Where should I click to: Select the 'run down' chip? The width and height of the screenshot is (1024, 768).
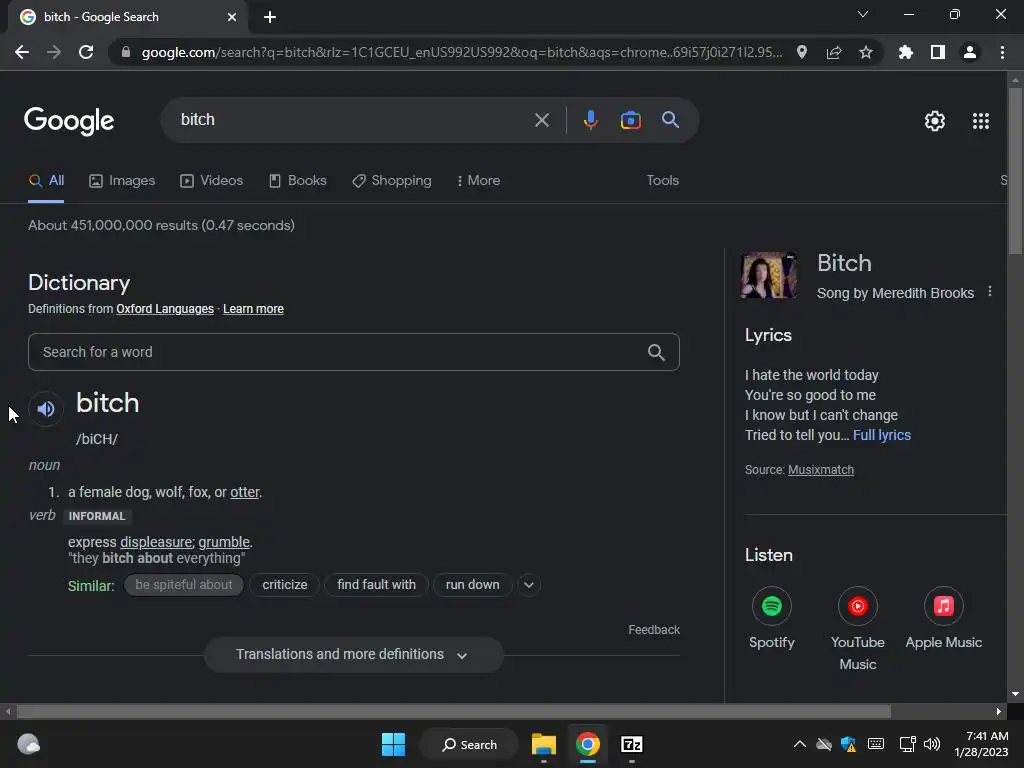[472, 585]
